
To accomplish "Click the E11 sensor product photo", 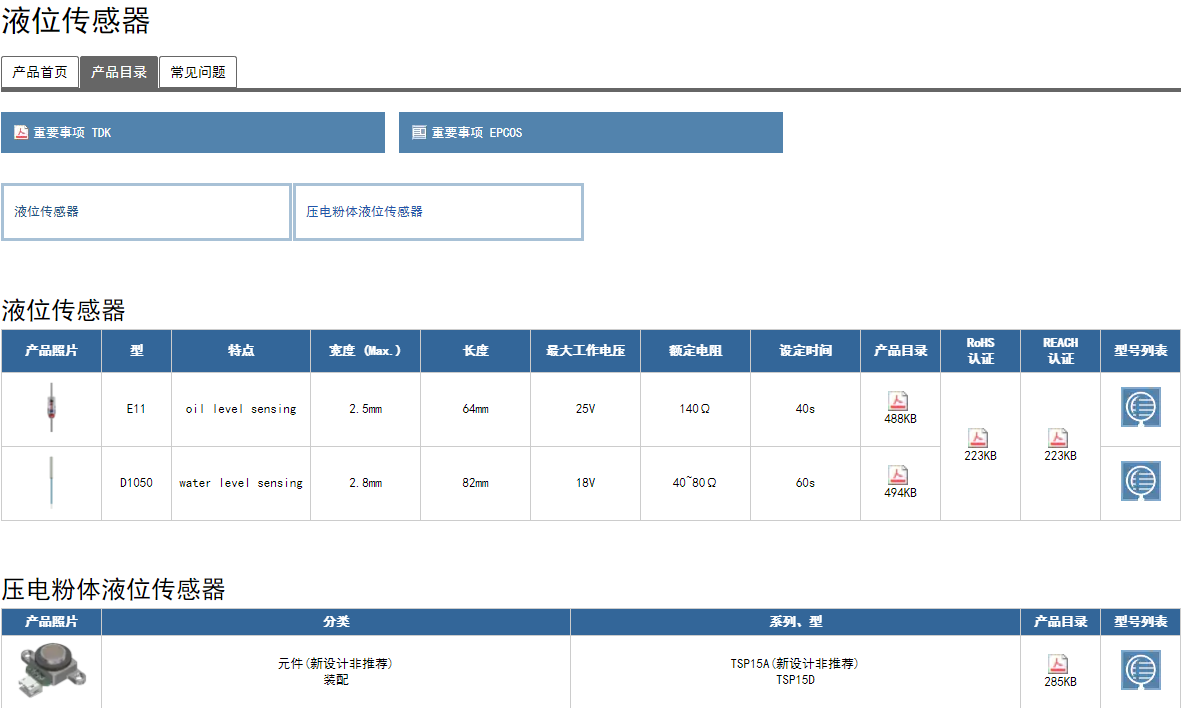I will 51,408.
